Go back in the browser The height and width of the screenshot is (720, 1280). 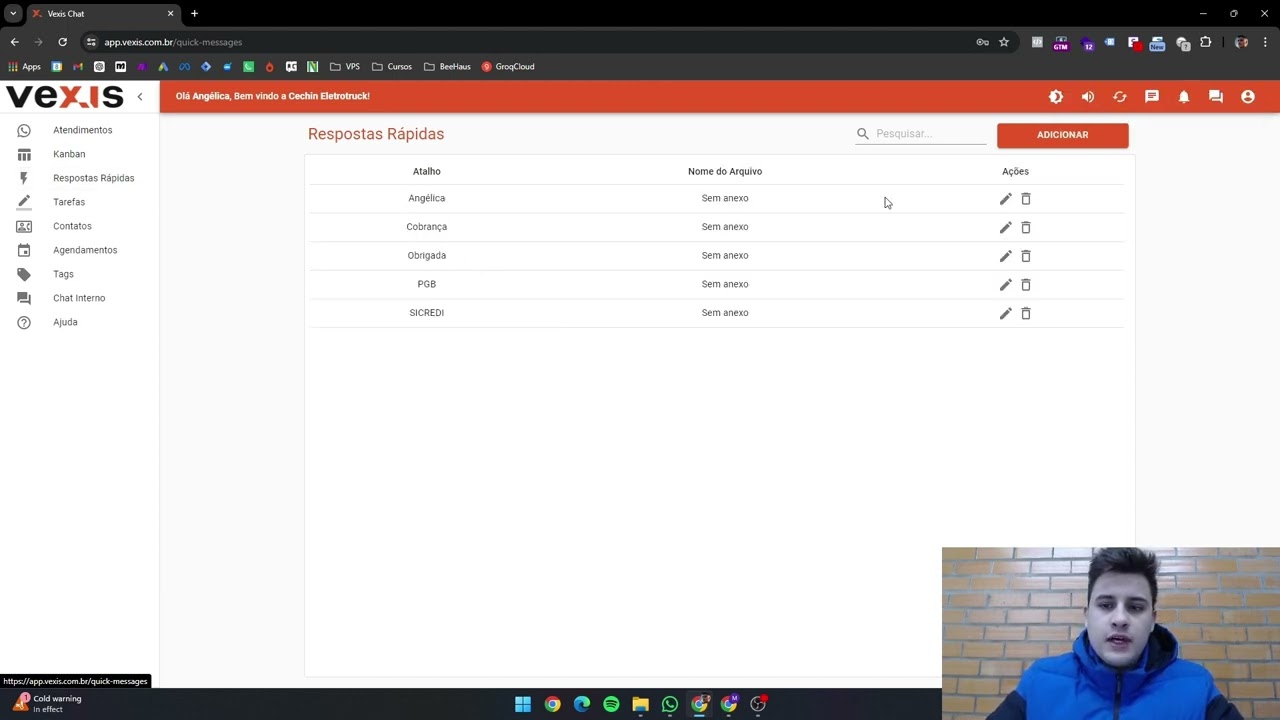(x=14, y=42)
